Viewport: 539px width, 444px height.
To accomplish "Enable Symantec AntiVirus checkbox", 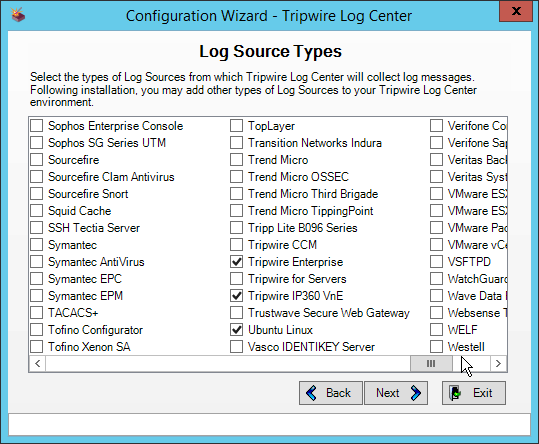I will tap(36, 262).
